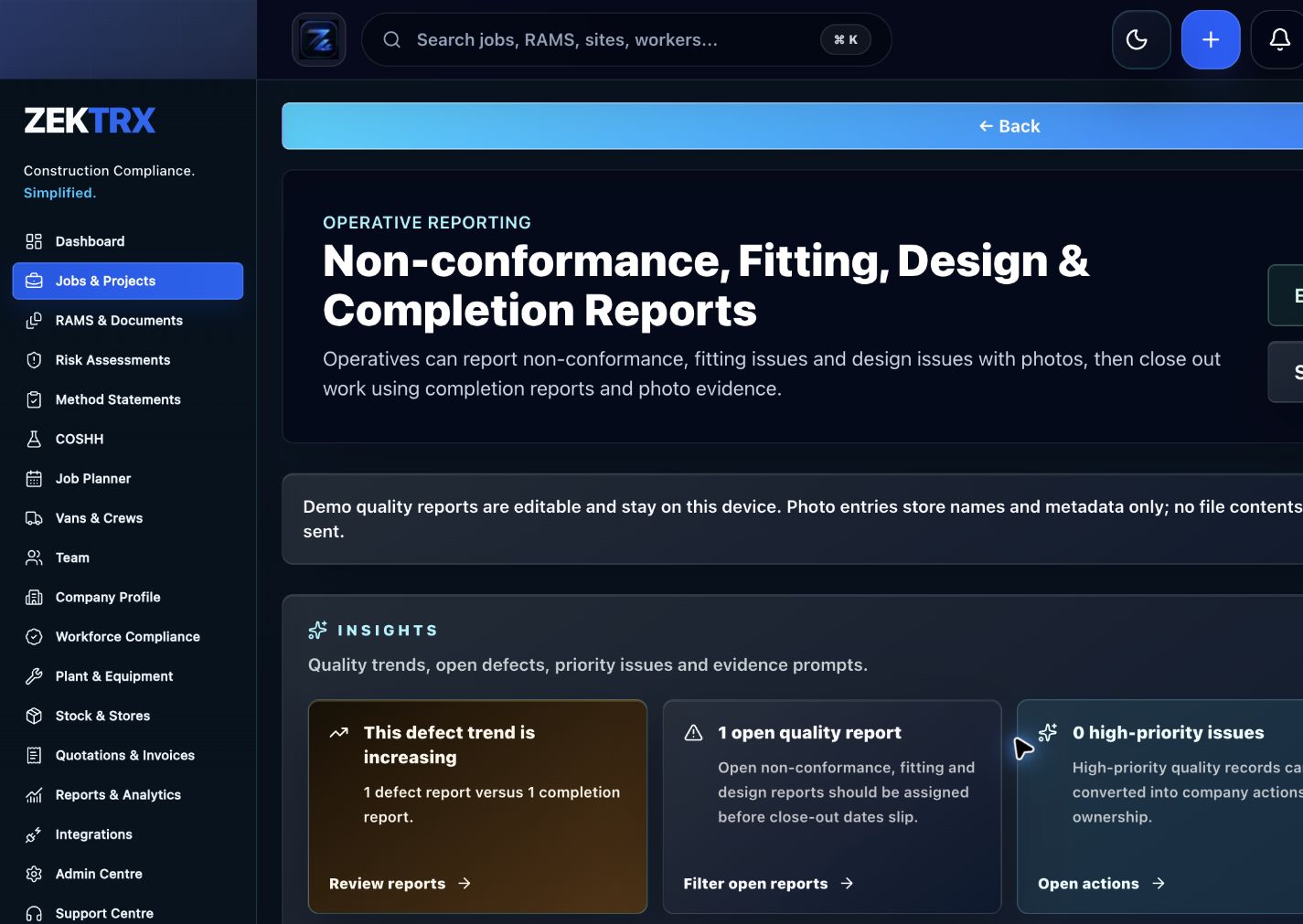This screenshot has width=1303, height=924.
Task: Click the Vans & Crews truck icon
Action: [34, 518]
